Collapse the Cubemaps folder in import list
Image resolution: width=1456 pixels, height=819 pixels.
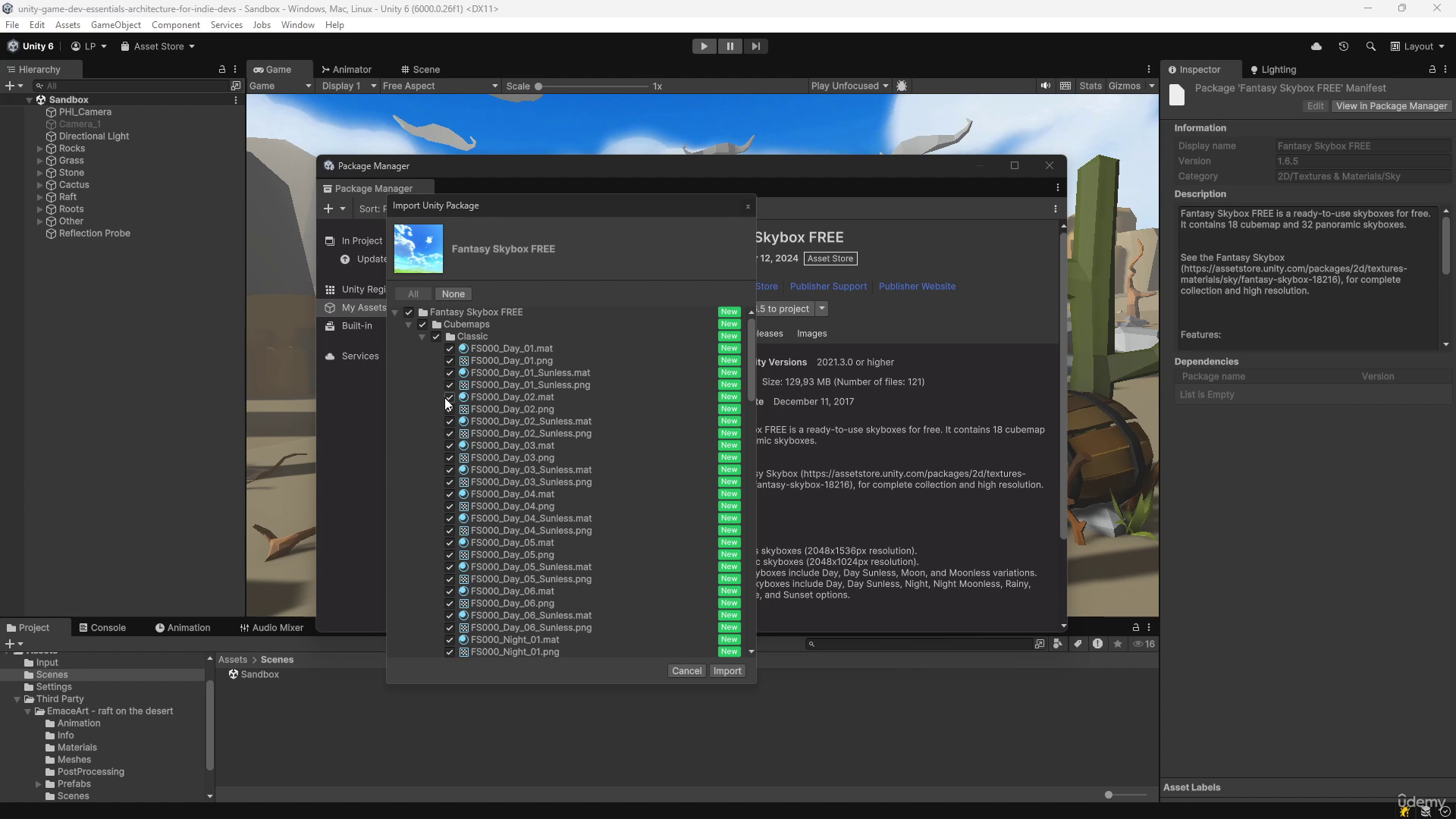click(409, 325)
